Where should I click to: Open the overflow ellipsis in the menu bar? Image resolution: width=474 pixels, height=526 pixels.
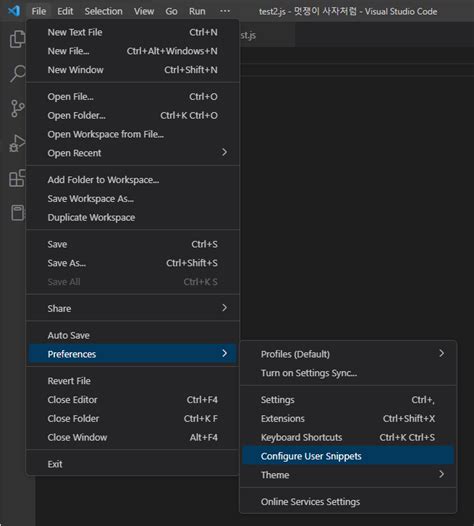(225, 11)
